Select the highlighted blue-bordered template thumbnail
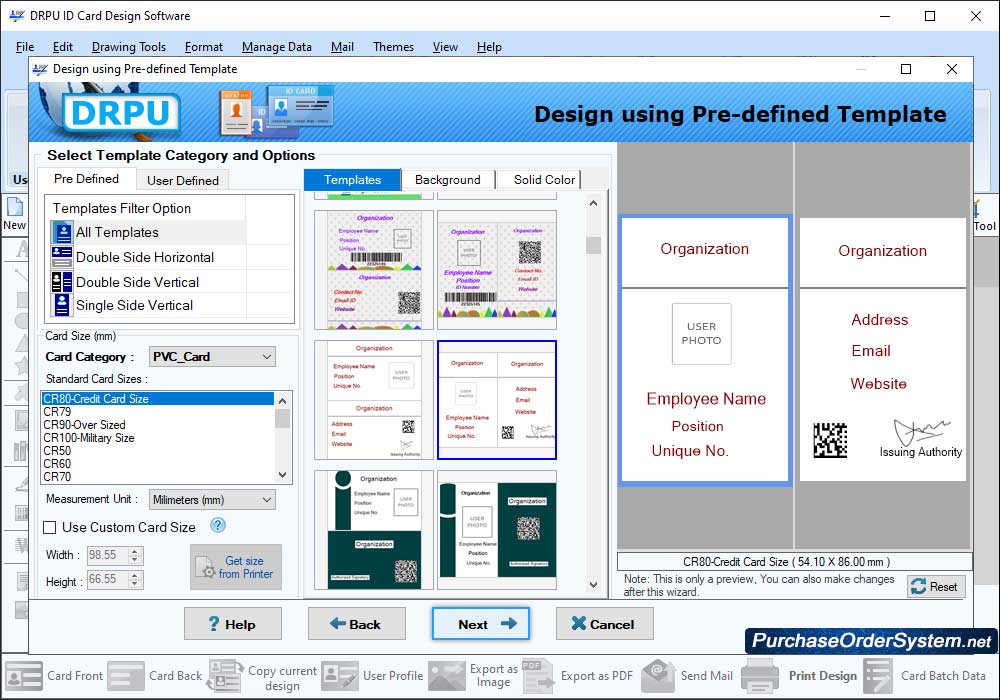 coord(497,400)
